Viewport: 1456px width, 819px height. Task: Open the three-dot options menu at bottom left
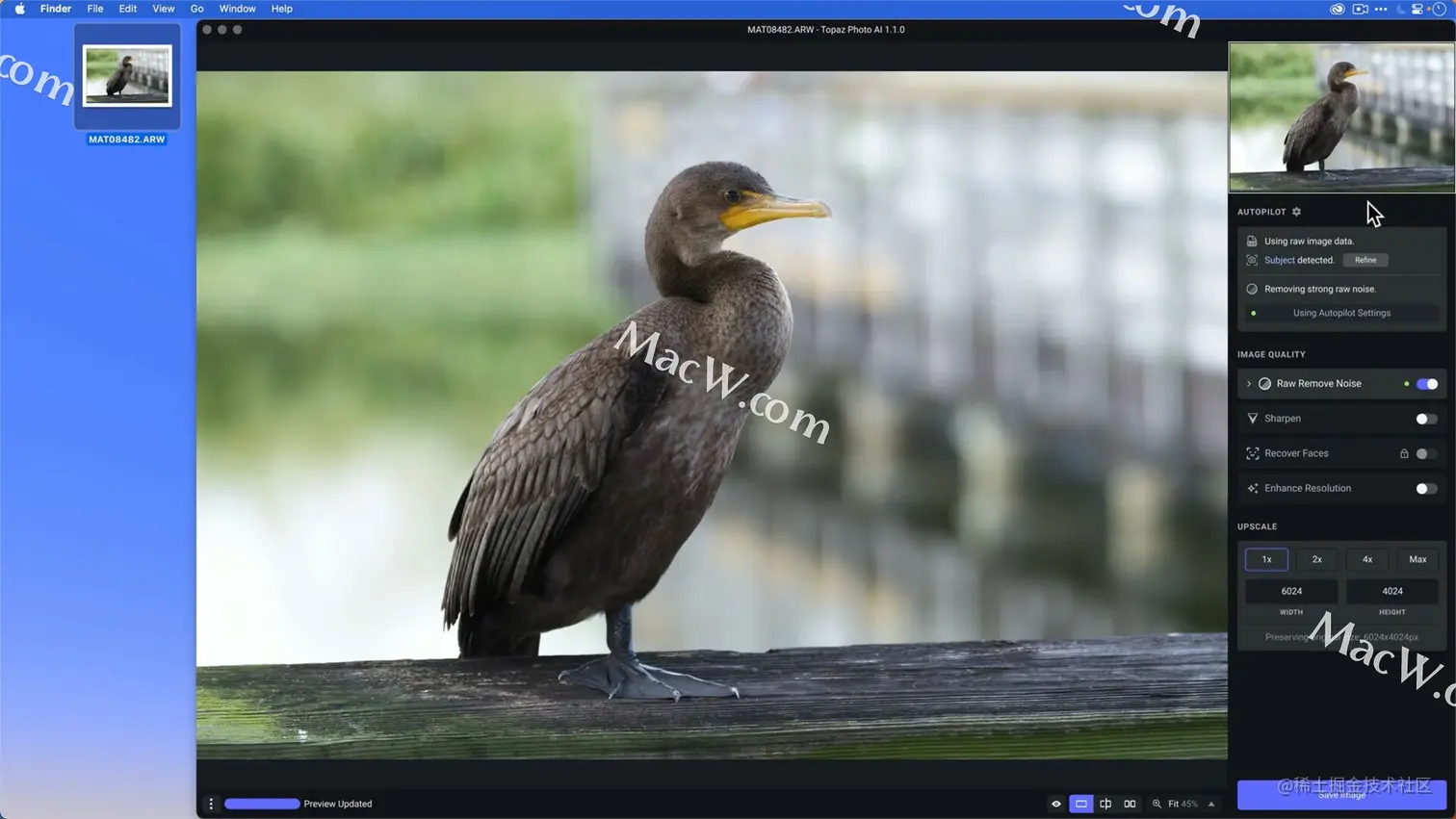pos(211,804)
